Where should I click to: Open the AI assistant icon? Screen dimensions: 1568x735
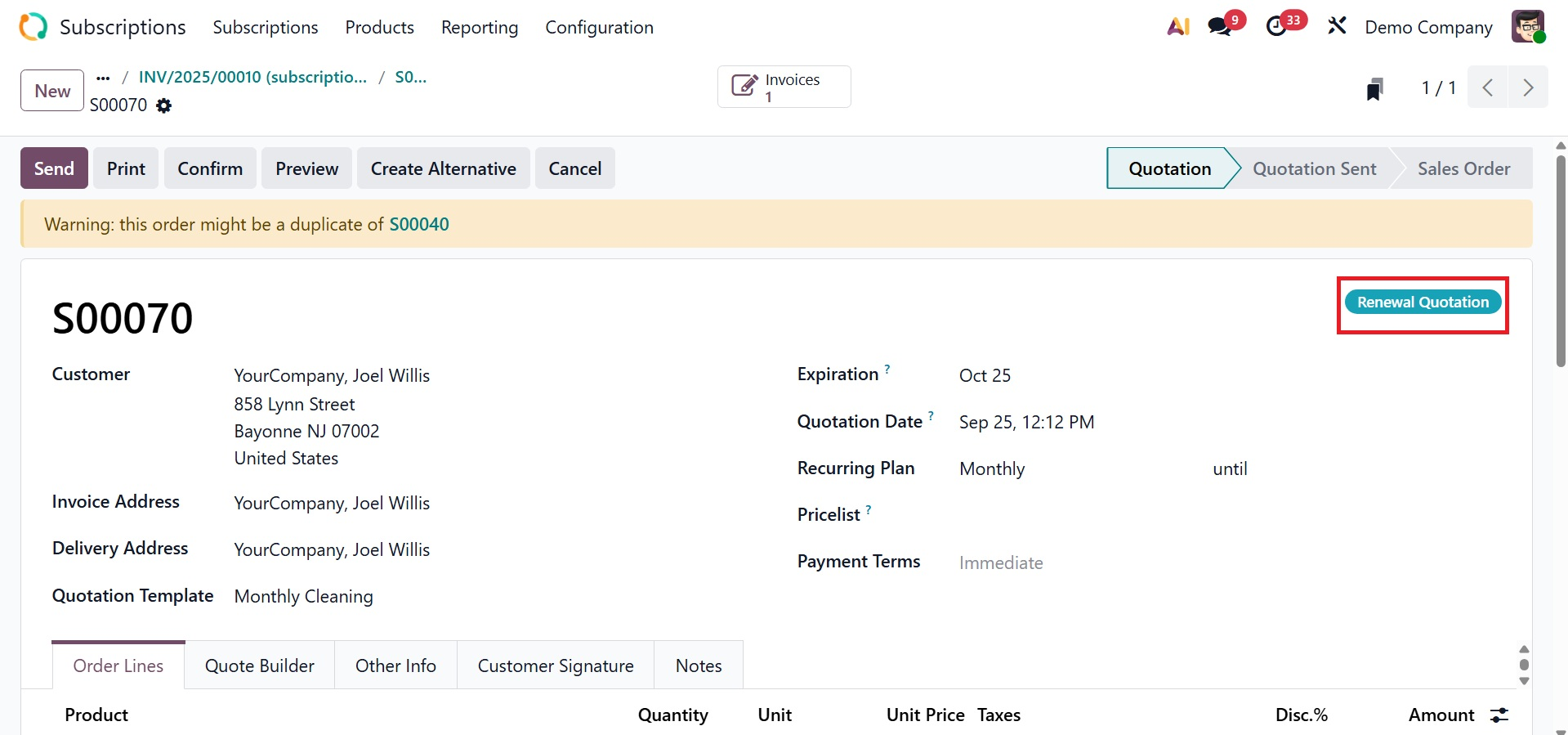(1177, 27)
